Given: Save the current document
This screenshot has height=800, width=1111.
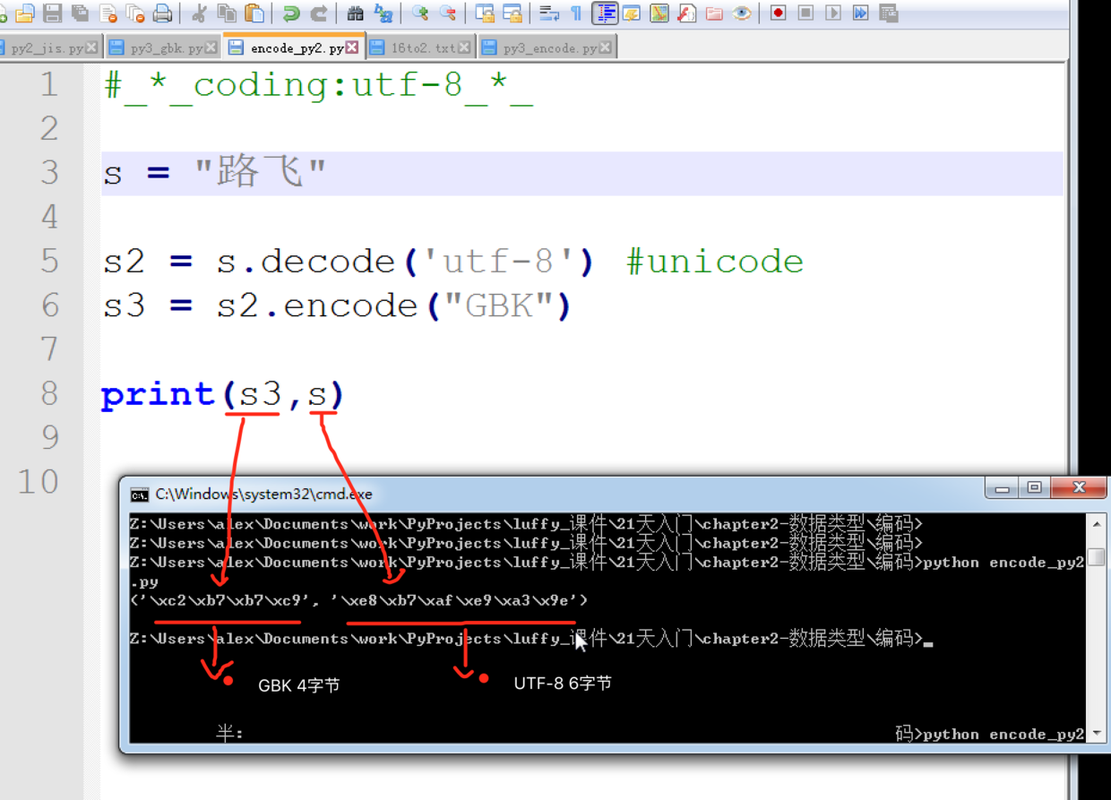Looking at the screenshot, I should pyautogui.click(x=51, y=13).
